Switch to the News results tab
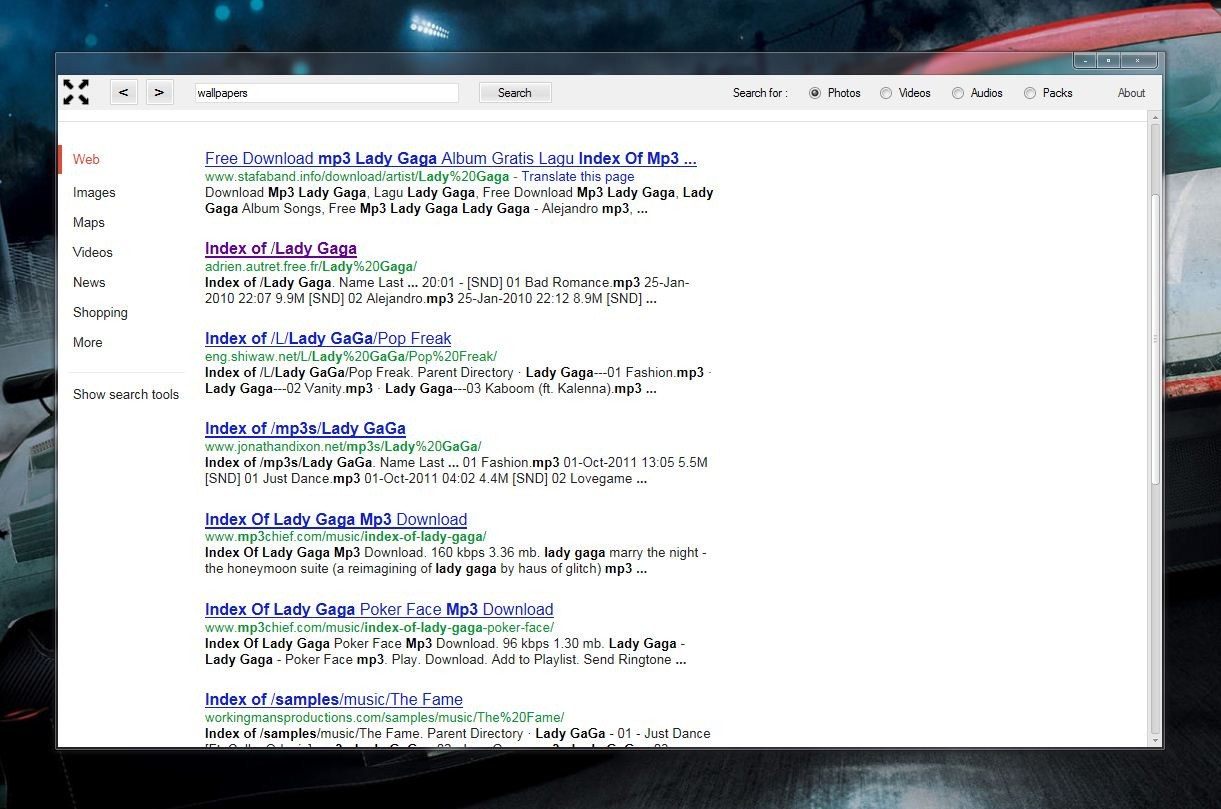 (89, 282)
